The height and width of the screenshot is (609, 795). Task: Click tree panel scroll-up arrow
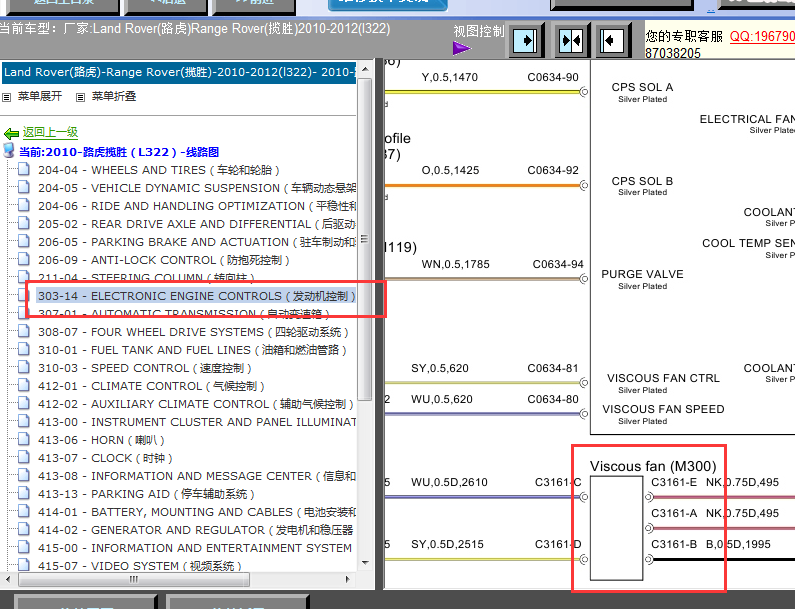click(x=365, y=68)
